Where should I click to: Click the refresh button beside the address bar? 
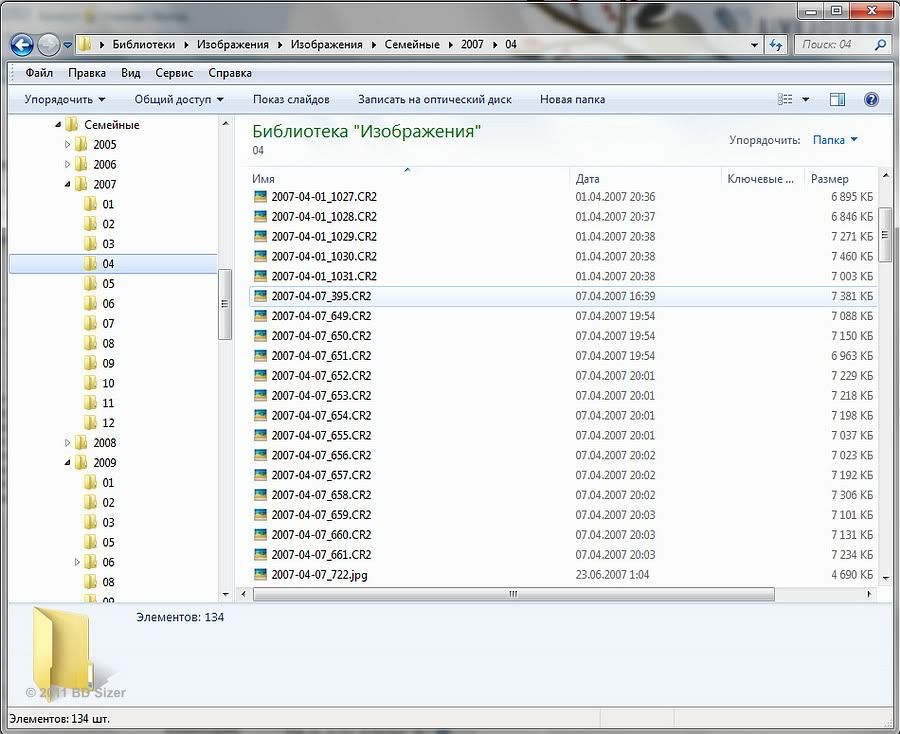click(776, 45)
